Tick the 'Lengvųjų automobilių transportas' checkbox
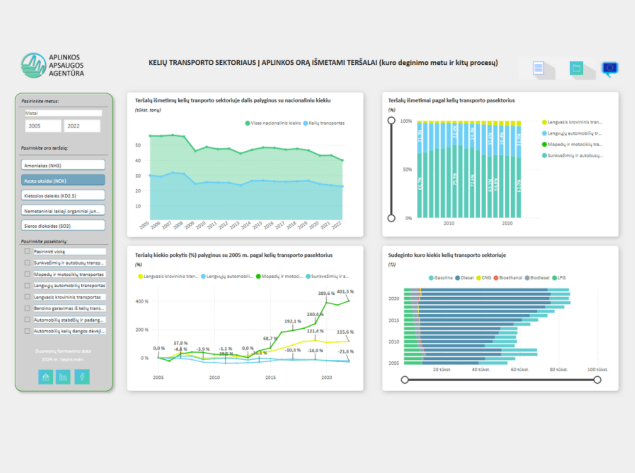The width and height of the screenshot is (635, 473). click(27, 286)
